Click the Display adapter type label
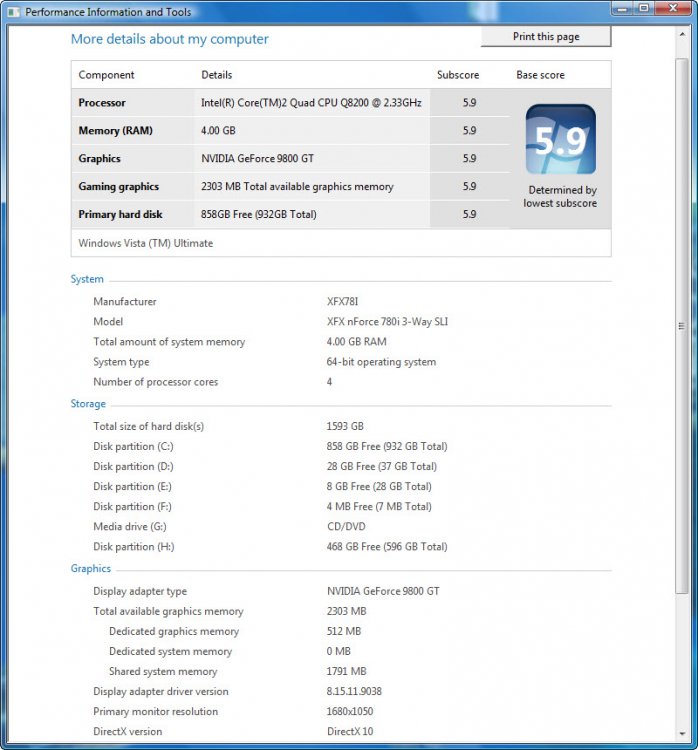Image resolution: width=698 pixels, height=750 pixels. [140, 591]
